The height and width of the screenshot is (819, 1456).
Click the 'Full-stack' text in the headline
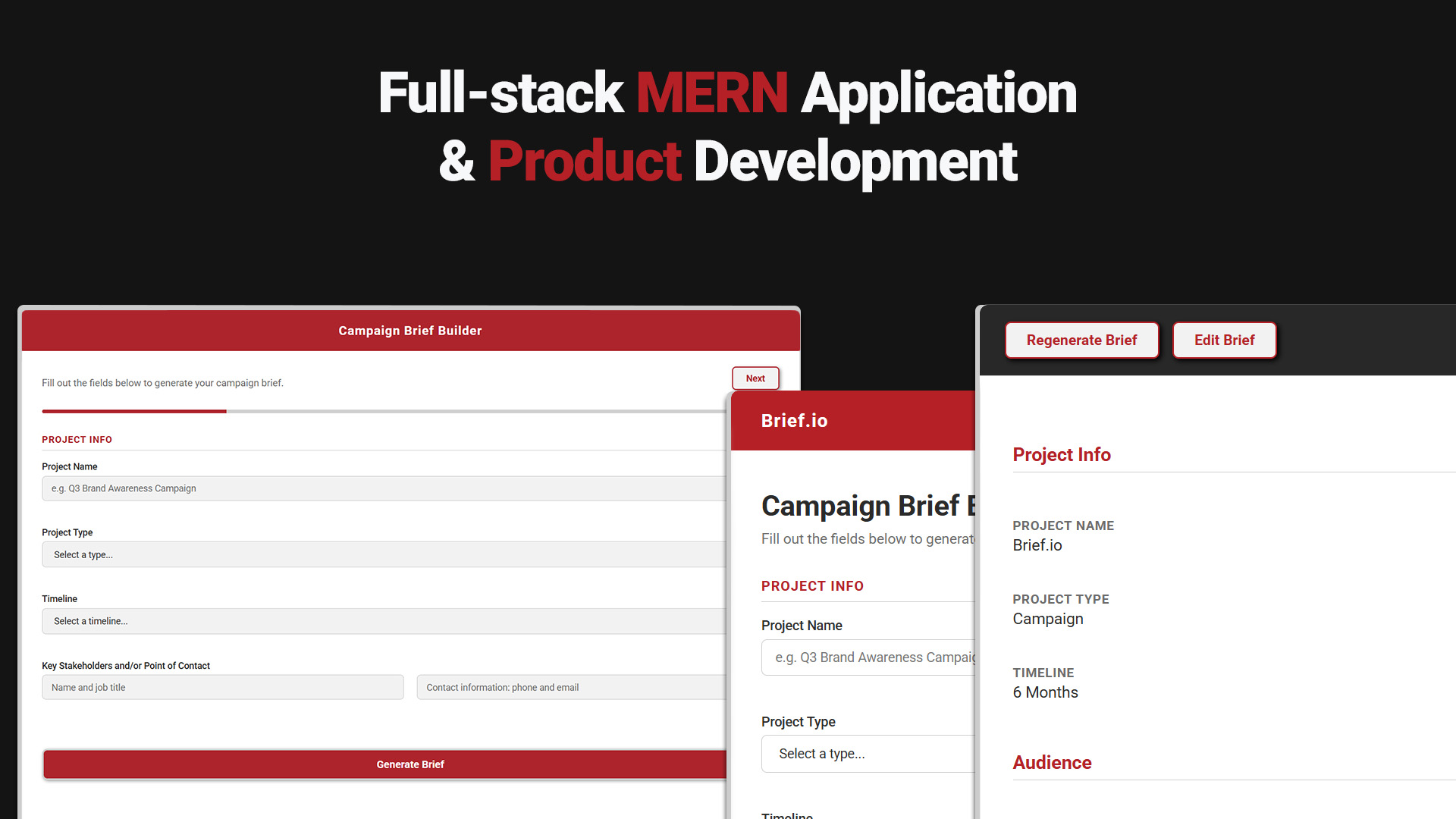(500, 93)
